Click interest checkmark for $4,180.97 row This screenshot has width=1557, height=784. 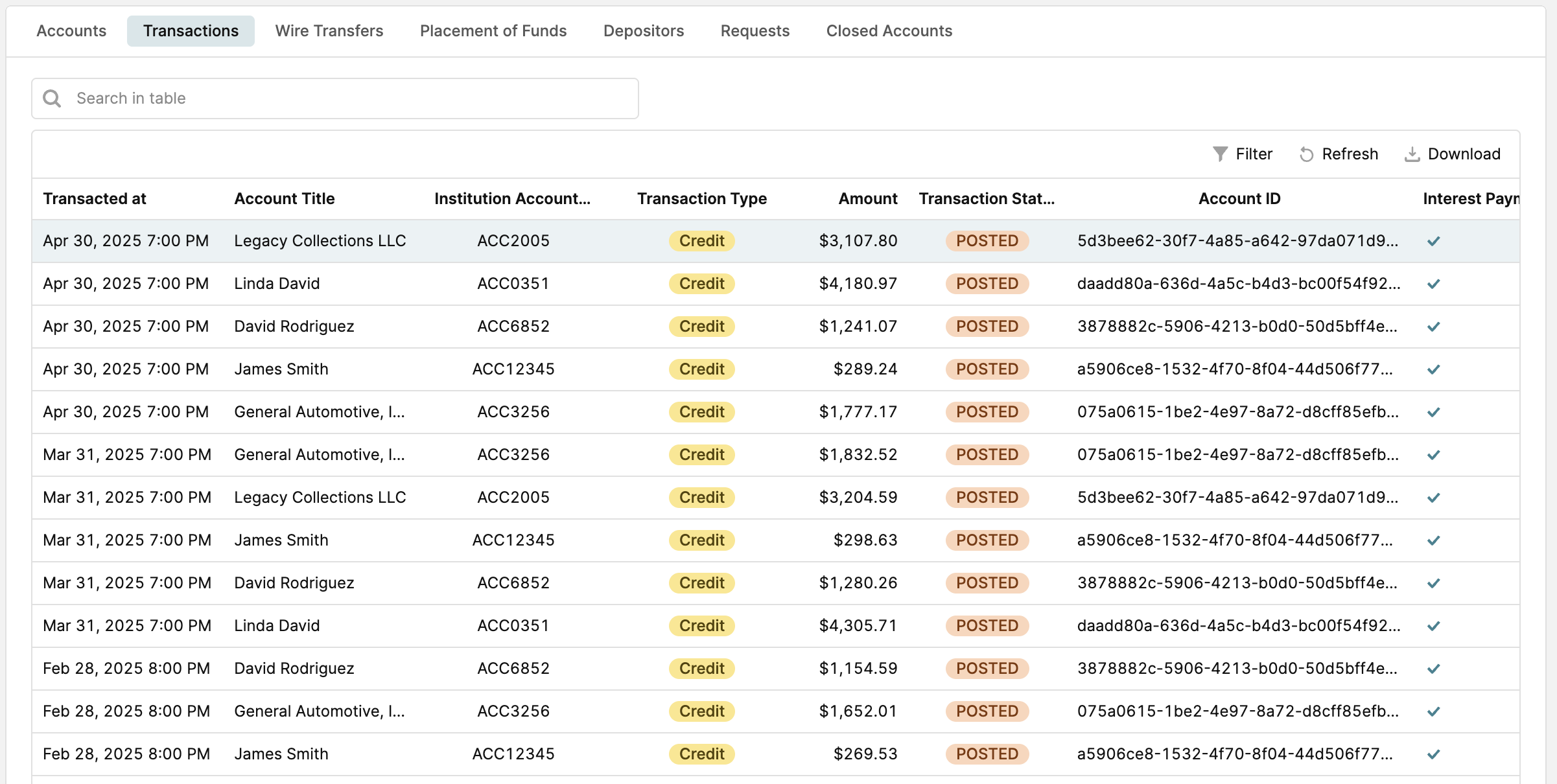1434,284
